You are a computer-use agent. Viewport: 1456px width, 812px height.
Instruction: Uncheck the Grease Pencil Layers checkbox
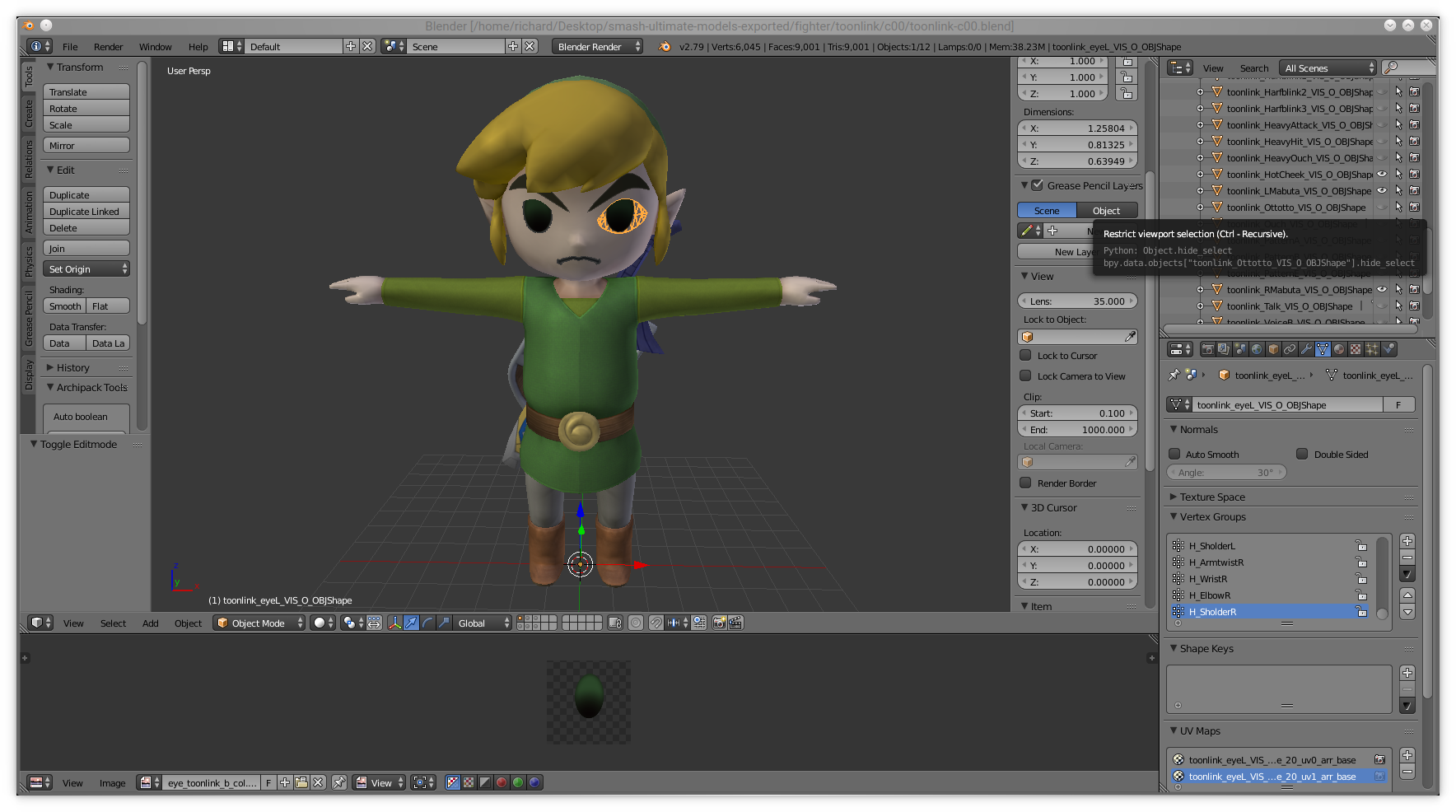tap(1038, 185)
